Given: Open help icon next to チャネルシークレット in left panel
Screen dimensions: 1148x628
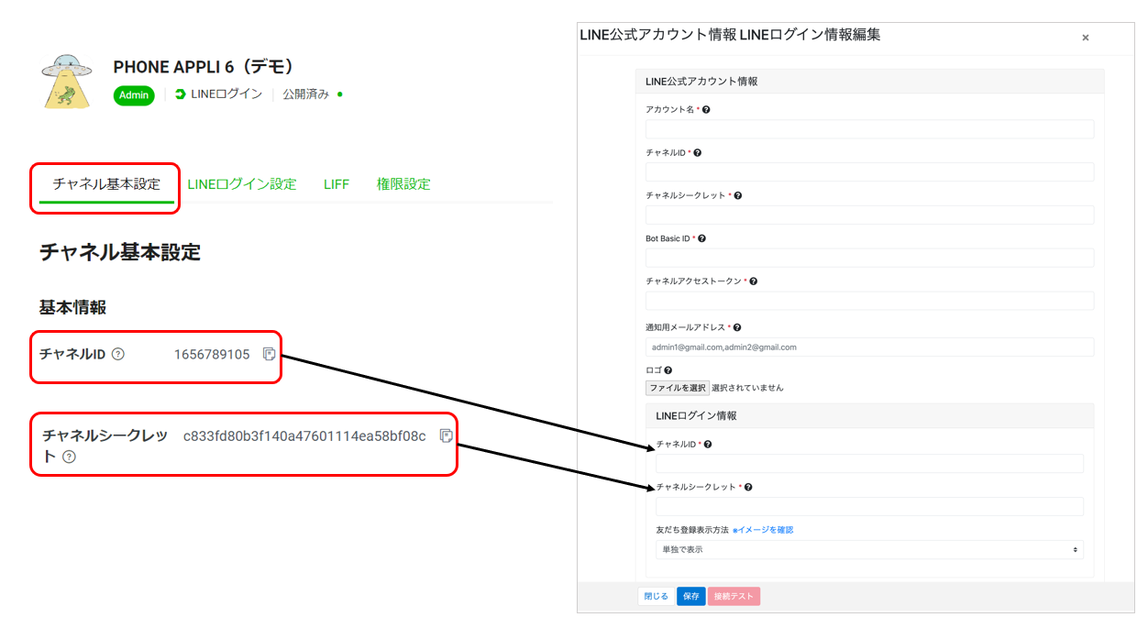Looking at the screenshot, I should click(x=69, y=457).
